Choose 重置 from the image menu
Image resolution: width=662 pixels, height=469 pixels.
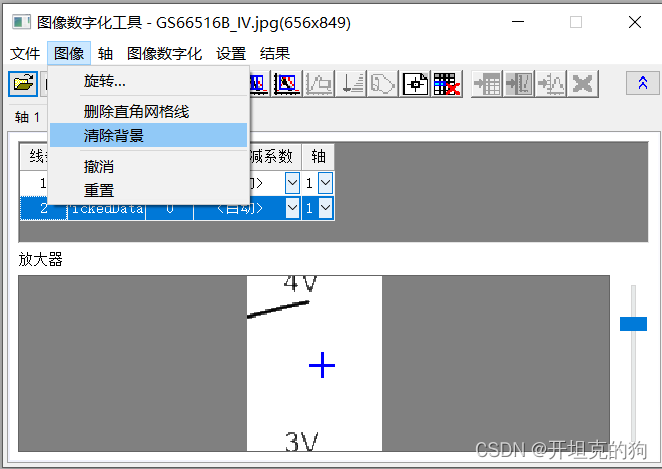[149, 190]
